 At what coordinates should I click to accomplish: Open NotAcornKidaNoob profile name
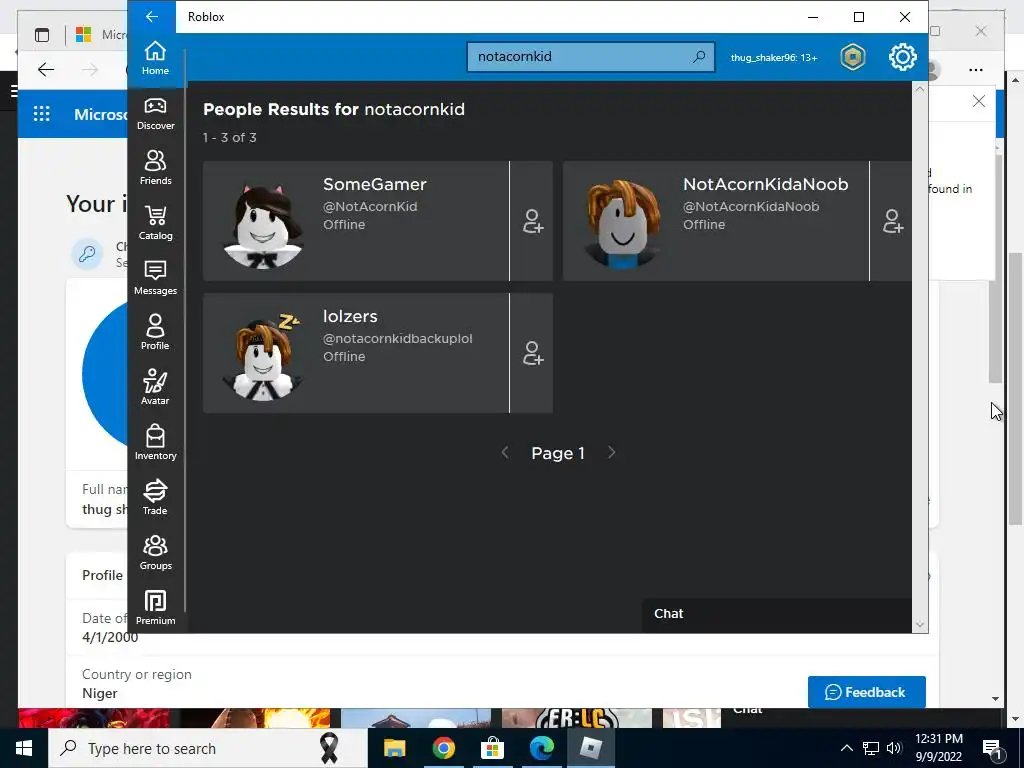[x=765, y=184]
